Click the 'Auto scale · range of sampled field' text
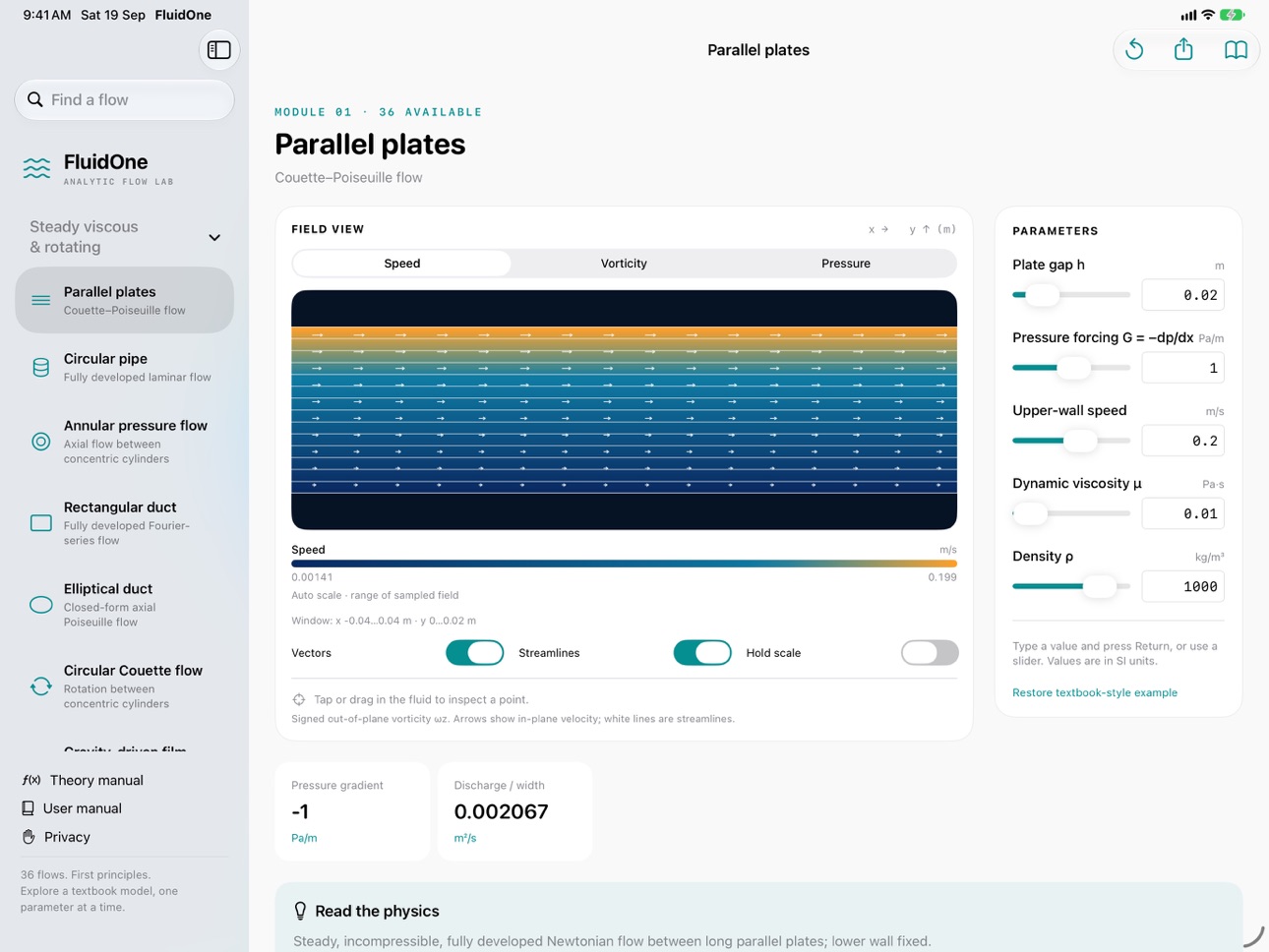This screenshot has height=952, width=1269. pos(375,595)
